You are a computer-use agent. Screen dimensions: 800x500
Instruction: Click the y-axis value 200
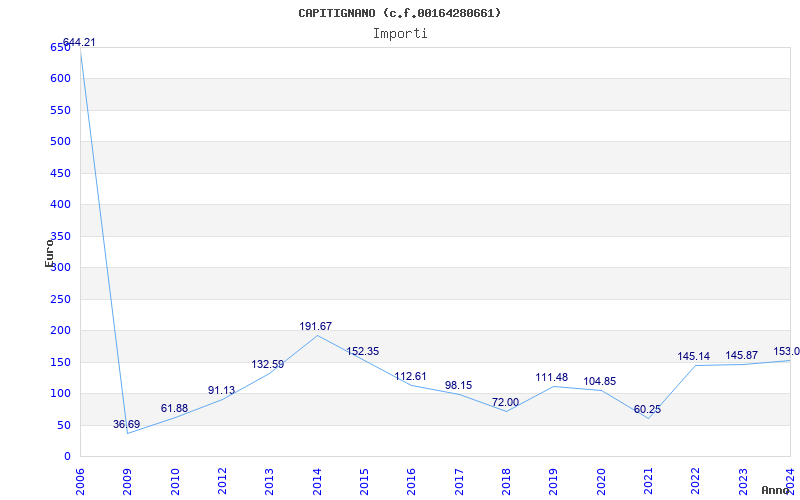click(x=60, y=331)
